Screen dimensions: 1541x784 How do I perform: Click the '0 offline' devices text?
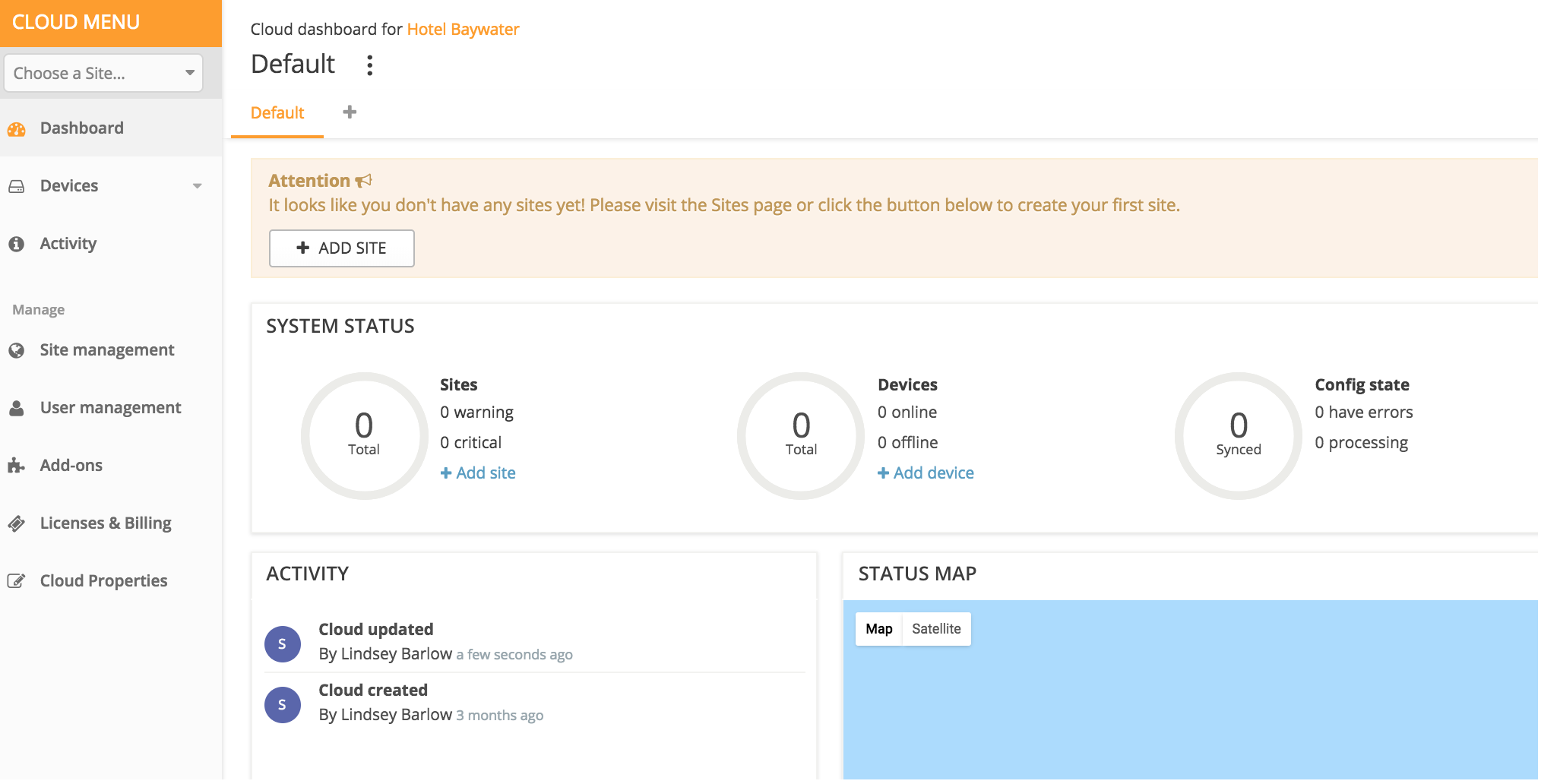907,443
